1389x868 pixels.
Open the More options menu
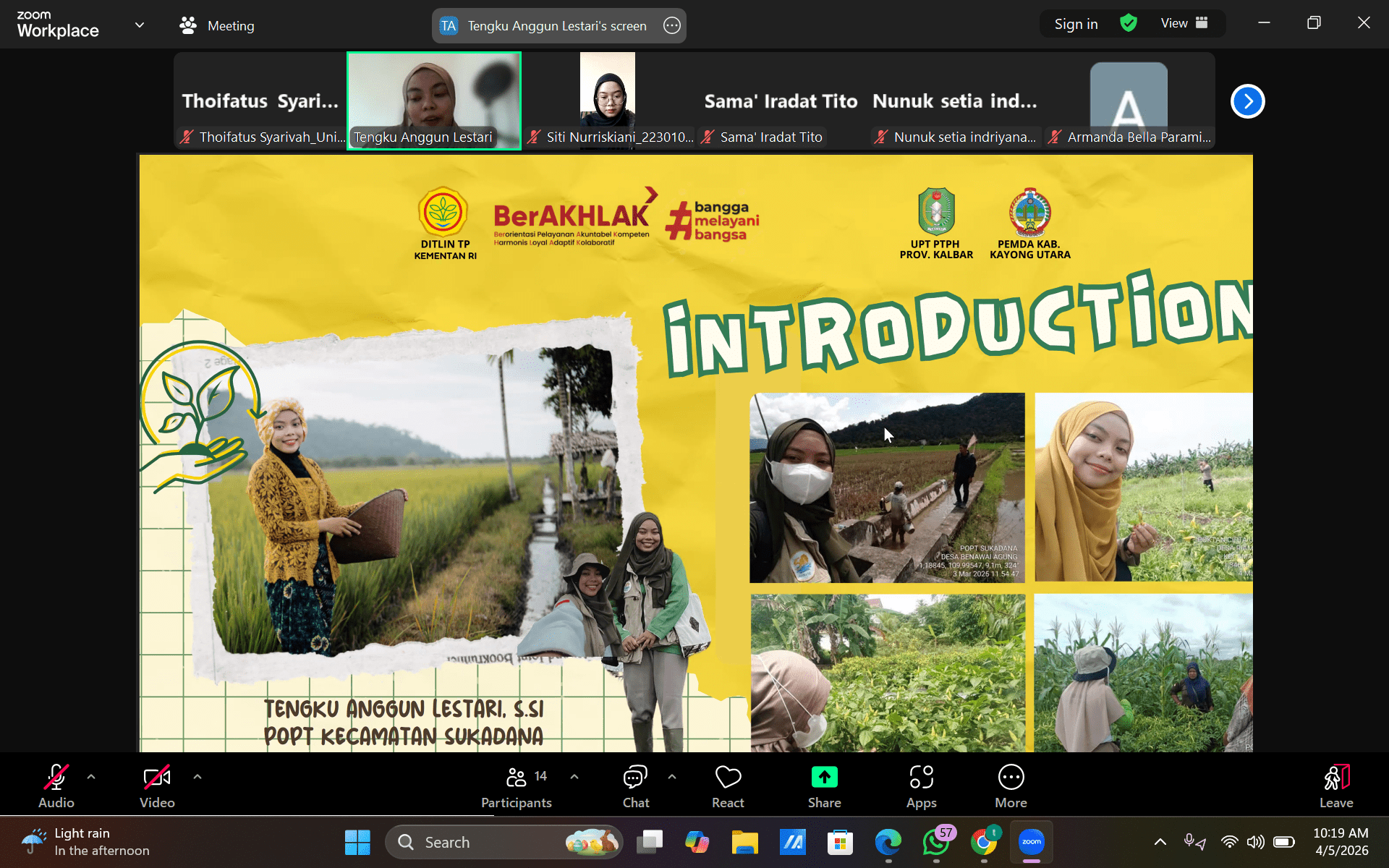(x=1011, y=786)
